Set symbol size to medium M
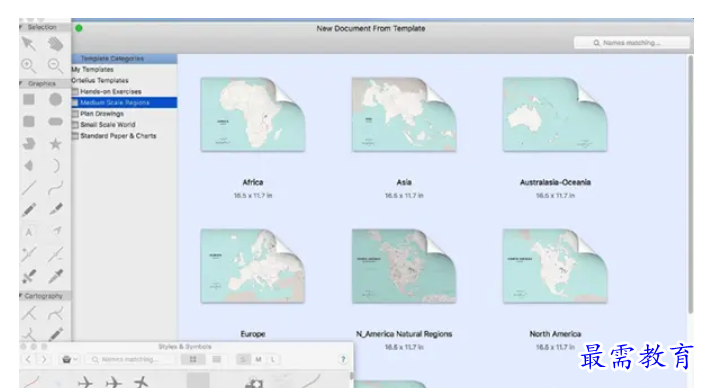 pos(258,359)
